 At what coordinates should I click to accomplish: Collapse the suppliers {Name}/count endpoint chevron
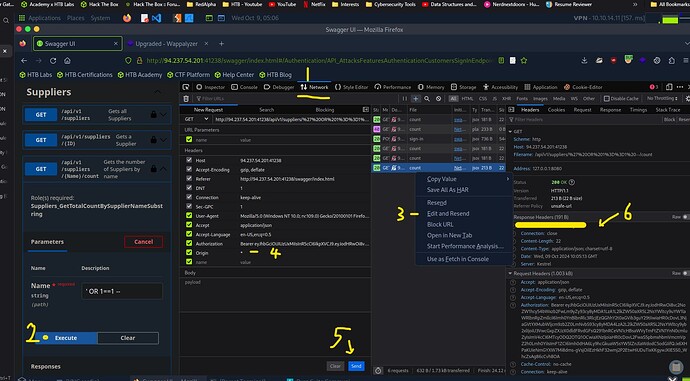[x=164, y=169]
